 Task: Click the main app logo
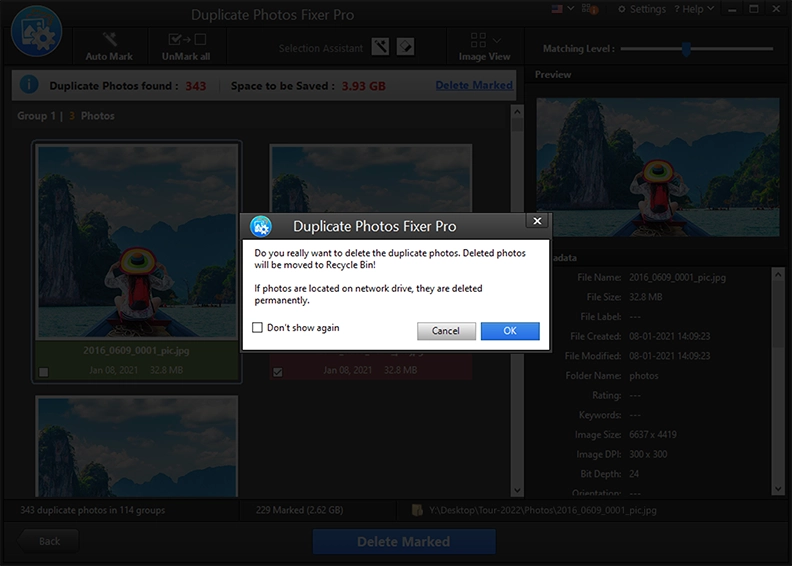(36, 31)
